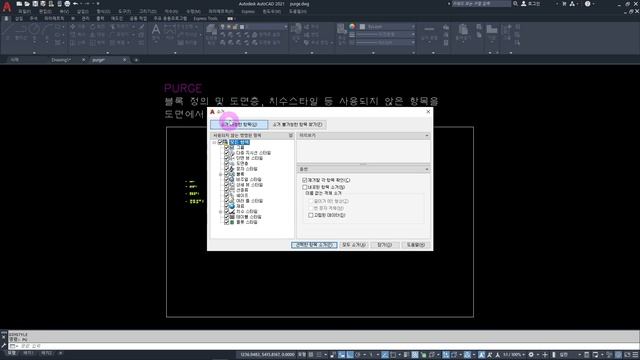
Task: Collapse the 옵션 options panel
Action: [x=427, y=169]
